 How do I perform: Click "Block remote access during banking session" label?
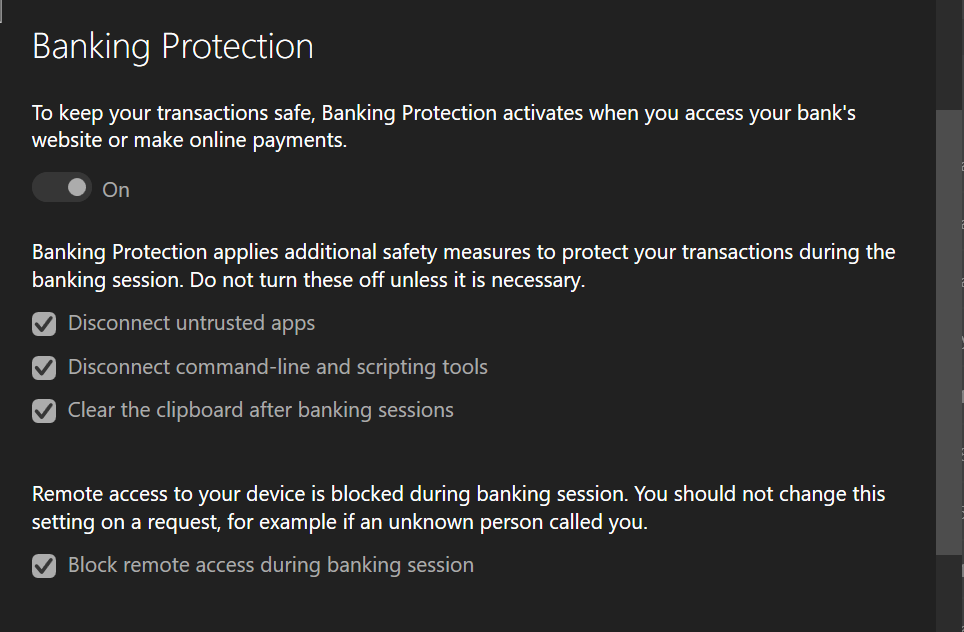point(271,565)
